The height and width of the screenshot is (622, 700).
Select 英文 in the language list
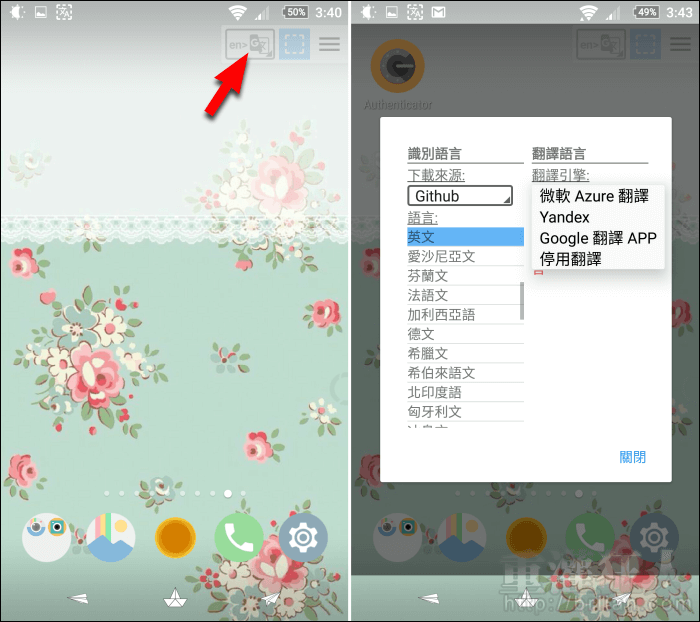(x=464, y=237)
